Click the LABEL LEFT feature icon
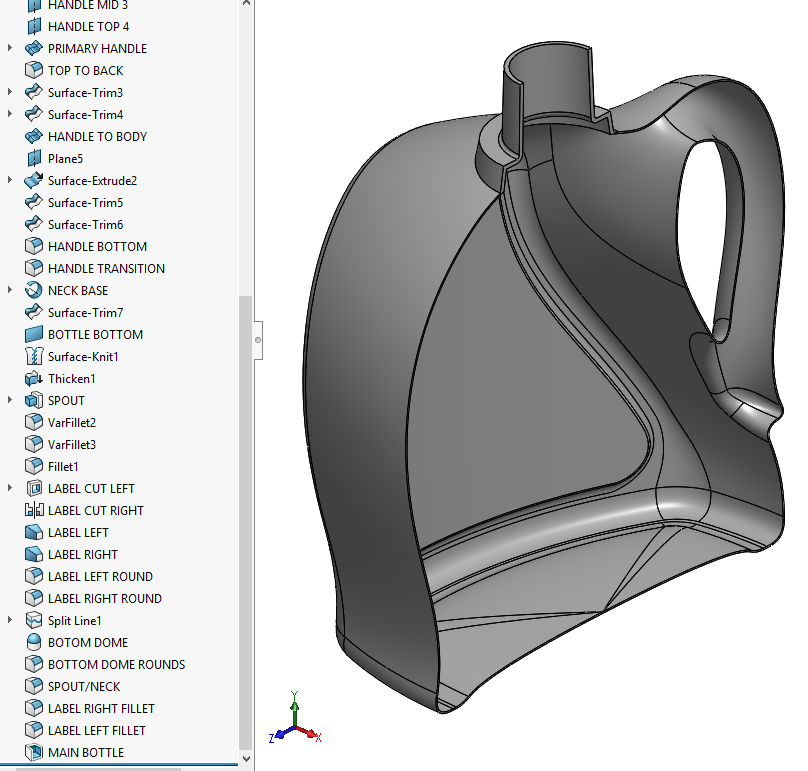Viewport: 808px width, 771px height. click(33, 532)
